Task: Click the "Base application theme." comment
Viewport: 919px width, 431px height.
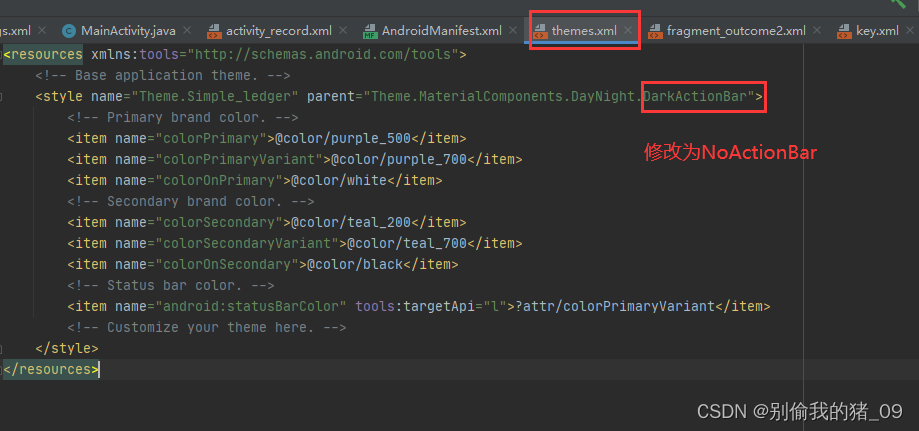Action: [x=163, y=76]
